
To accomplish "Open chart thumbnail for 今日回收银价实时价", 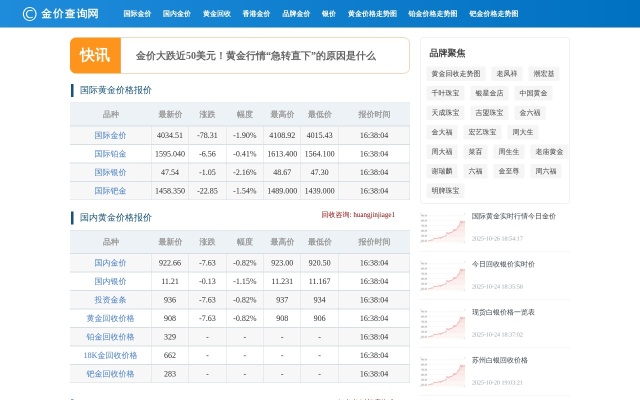I will (442, 275).
